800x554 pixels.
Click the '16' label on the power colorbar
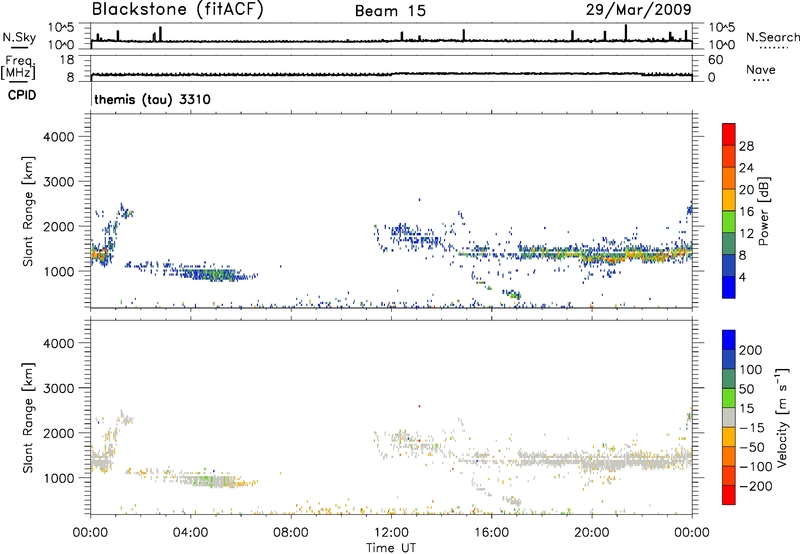[746, 212]
